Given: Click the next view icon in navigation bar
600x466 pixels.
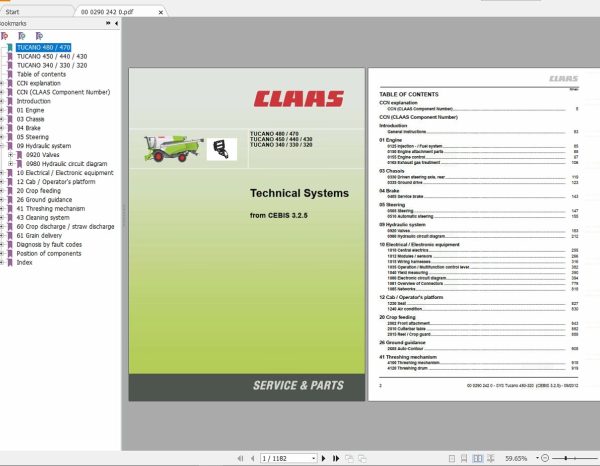Looking at the screenshot, I should [x=362, y=458].
